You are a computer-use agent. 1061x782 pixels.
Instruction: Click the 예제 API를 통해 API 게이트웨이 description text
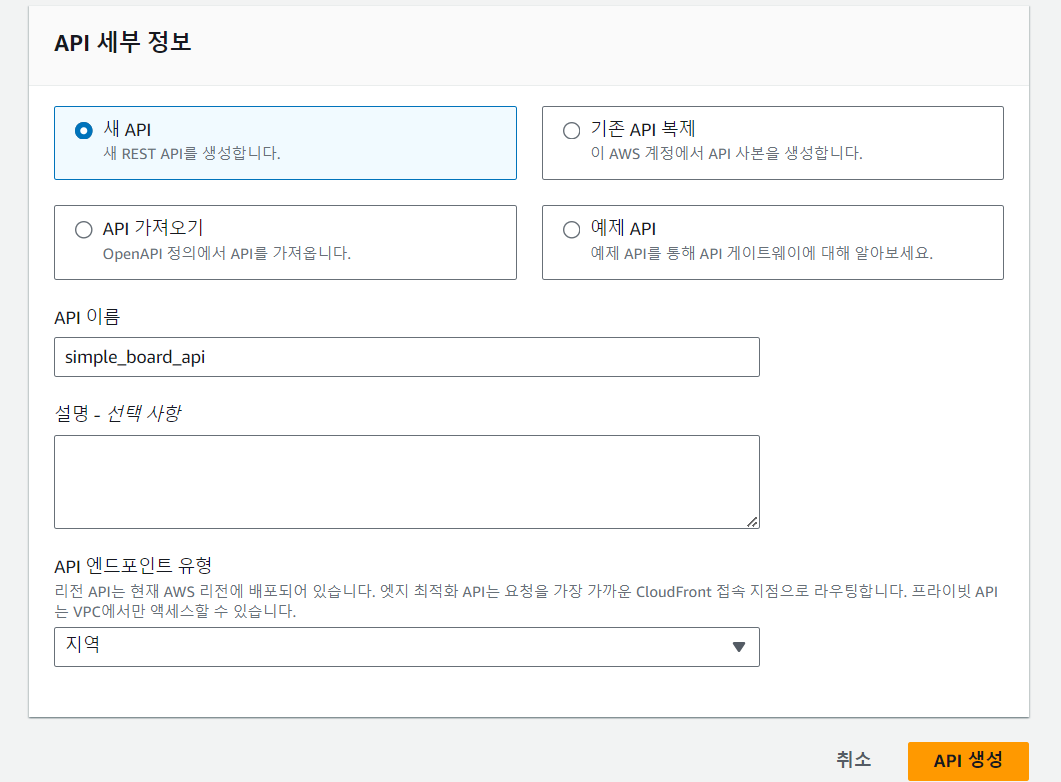(762, 254)
